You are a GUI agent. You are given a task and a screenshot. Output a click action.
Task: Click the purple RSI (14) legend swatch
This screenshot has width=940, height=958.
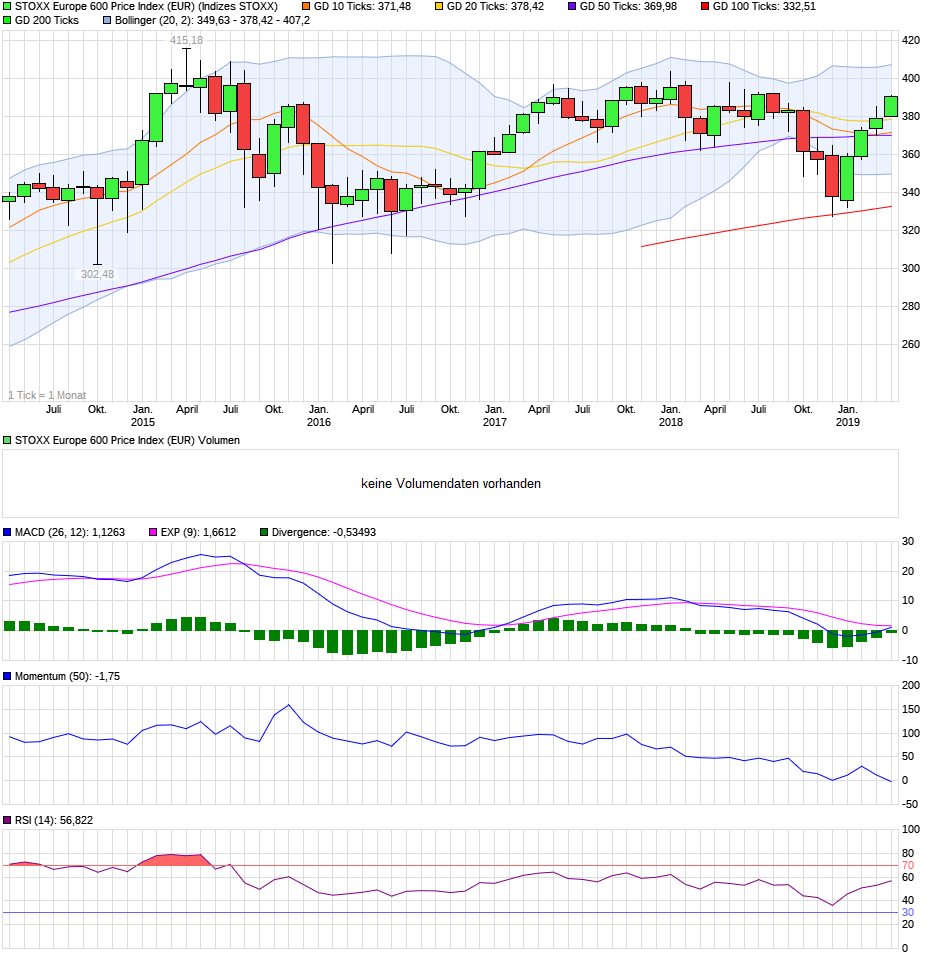click(7, 821)
